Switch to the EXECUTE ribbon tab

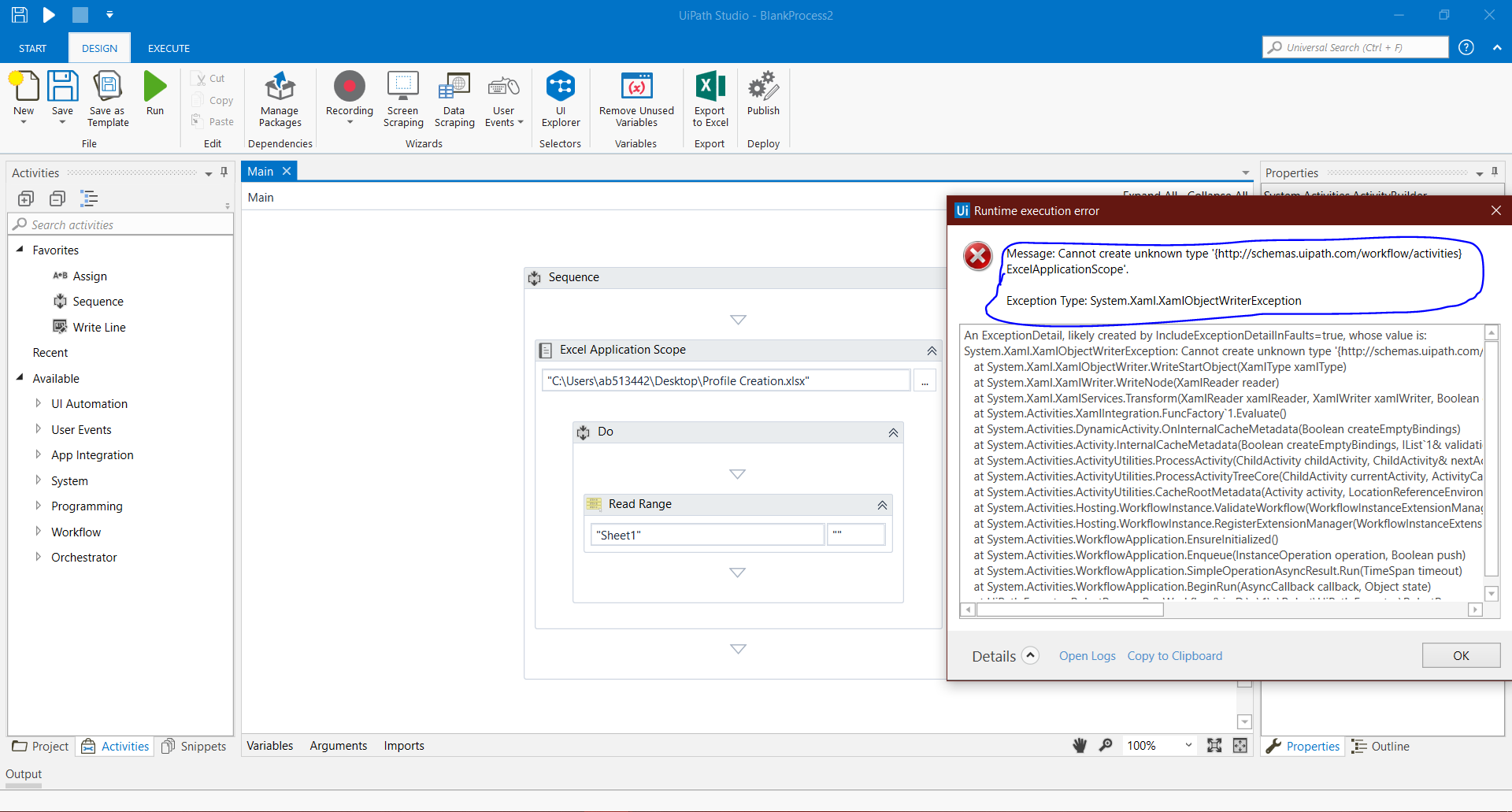(169, 48)
